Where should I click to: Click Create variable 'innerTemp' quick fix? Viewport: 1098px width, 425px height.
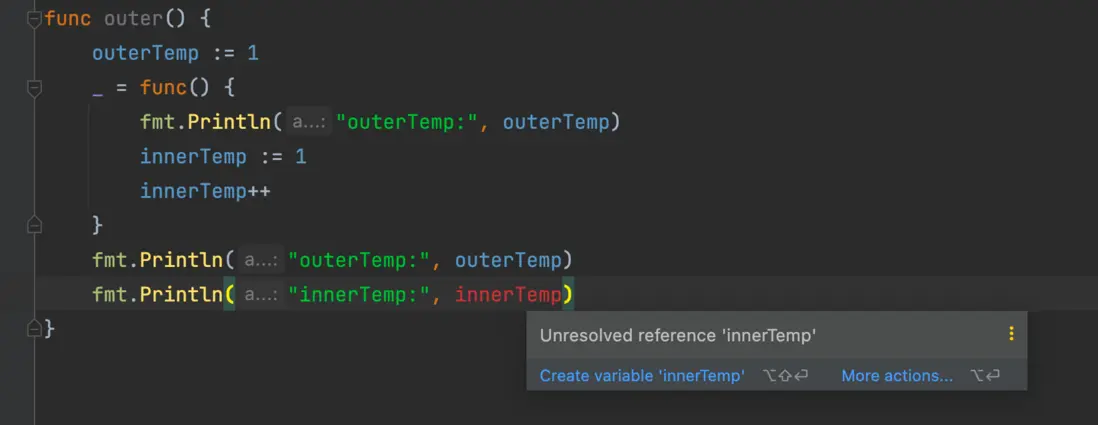tap(642, 376)
